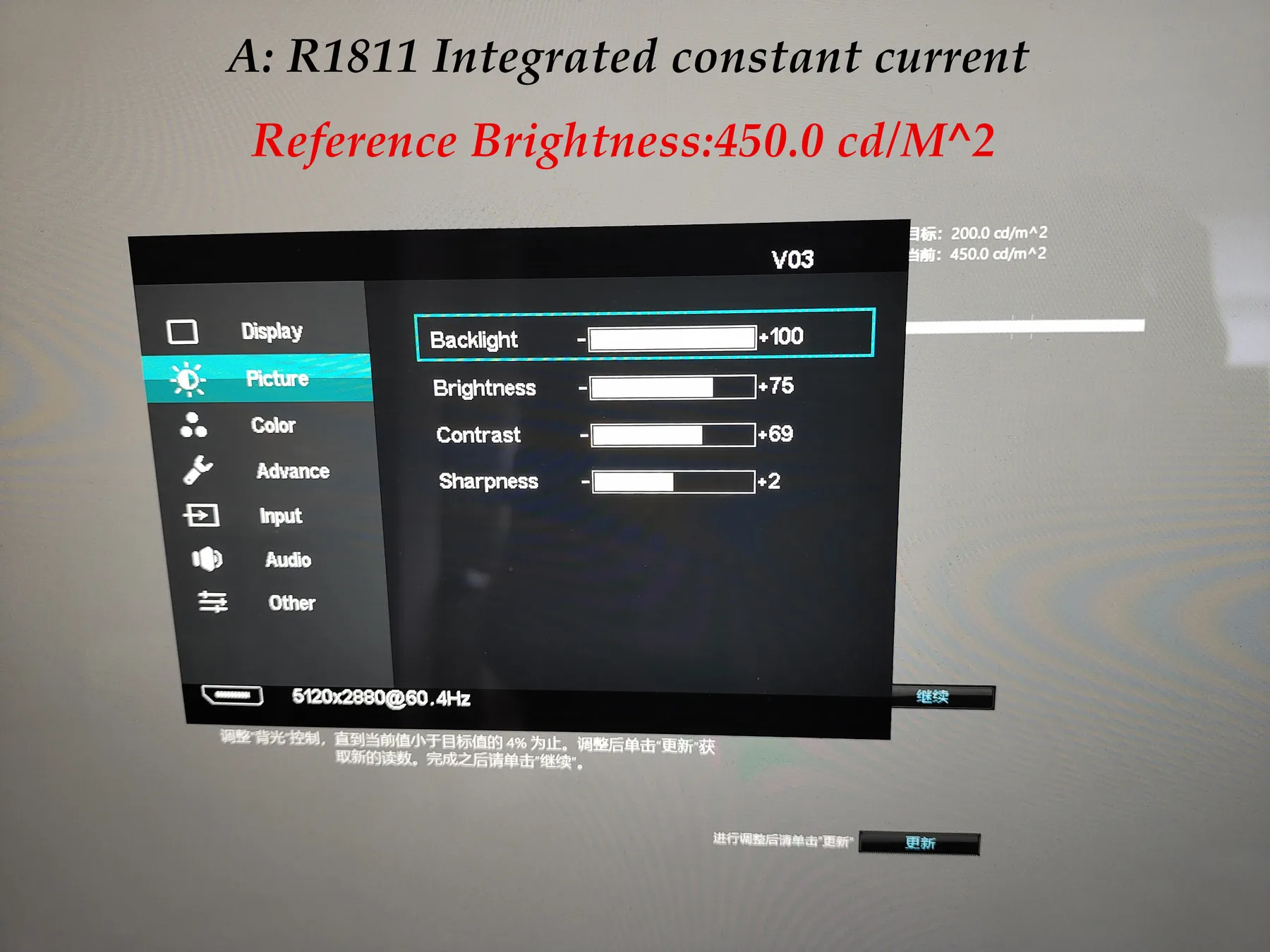
Task: Click the Other sliders icon
Action: click(212, 602)
